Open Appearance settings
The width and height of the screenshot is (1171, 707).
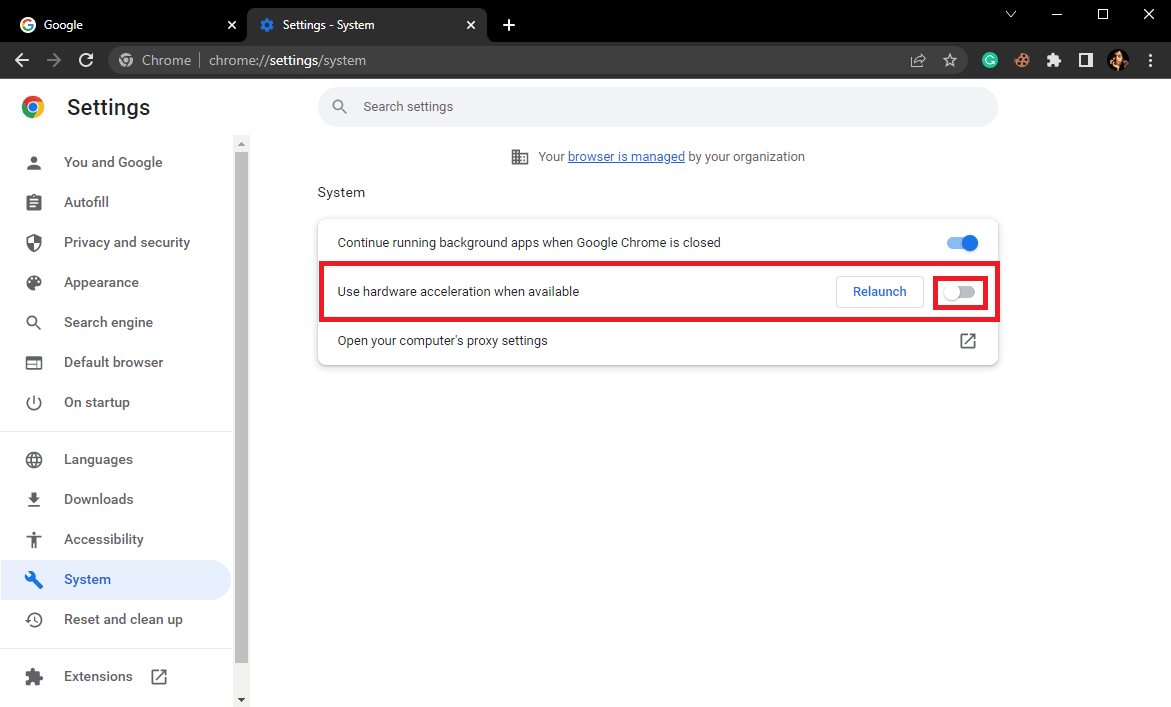116,283
